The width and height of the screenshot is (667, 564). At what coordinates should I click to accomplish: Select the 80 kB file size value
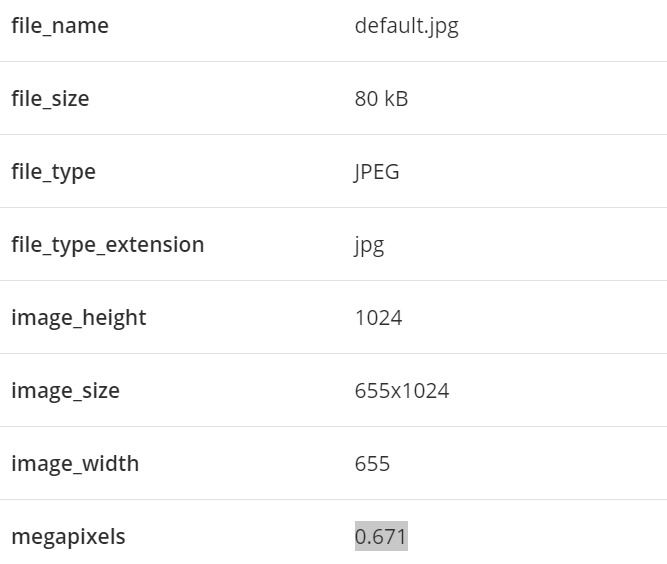click(381, 99)
